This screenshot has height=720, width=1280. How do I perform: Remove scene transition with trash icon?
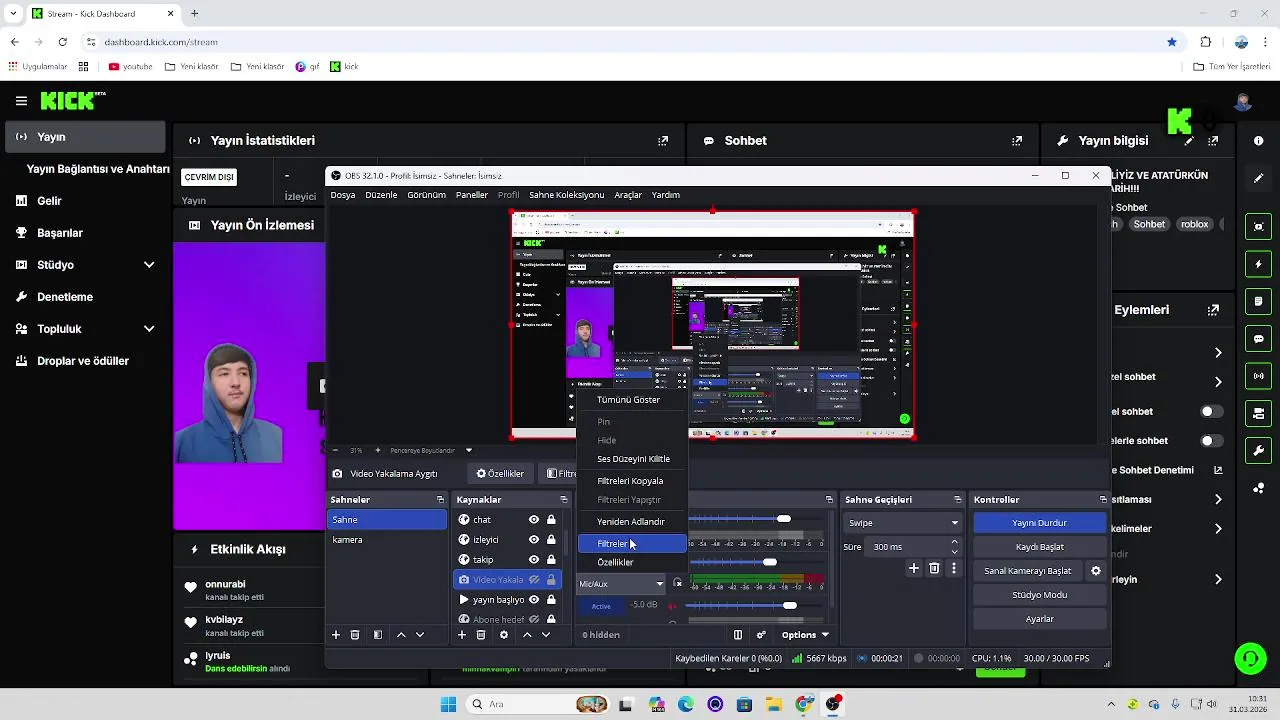click(x=934, y=568)
